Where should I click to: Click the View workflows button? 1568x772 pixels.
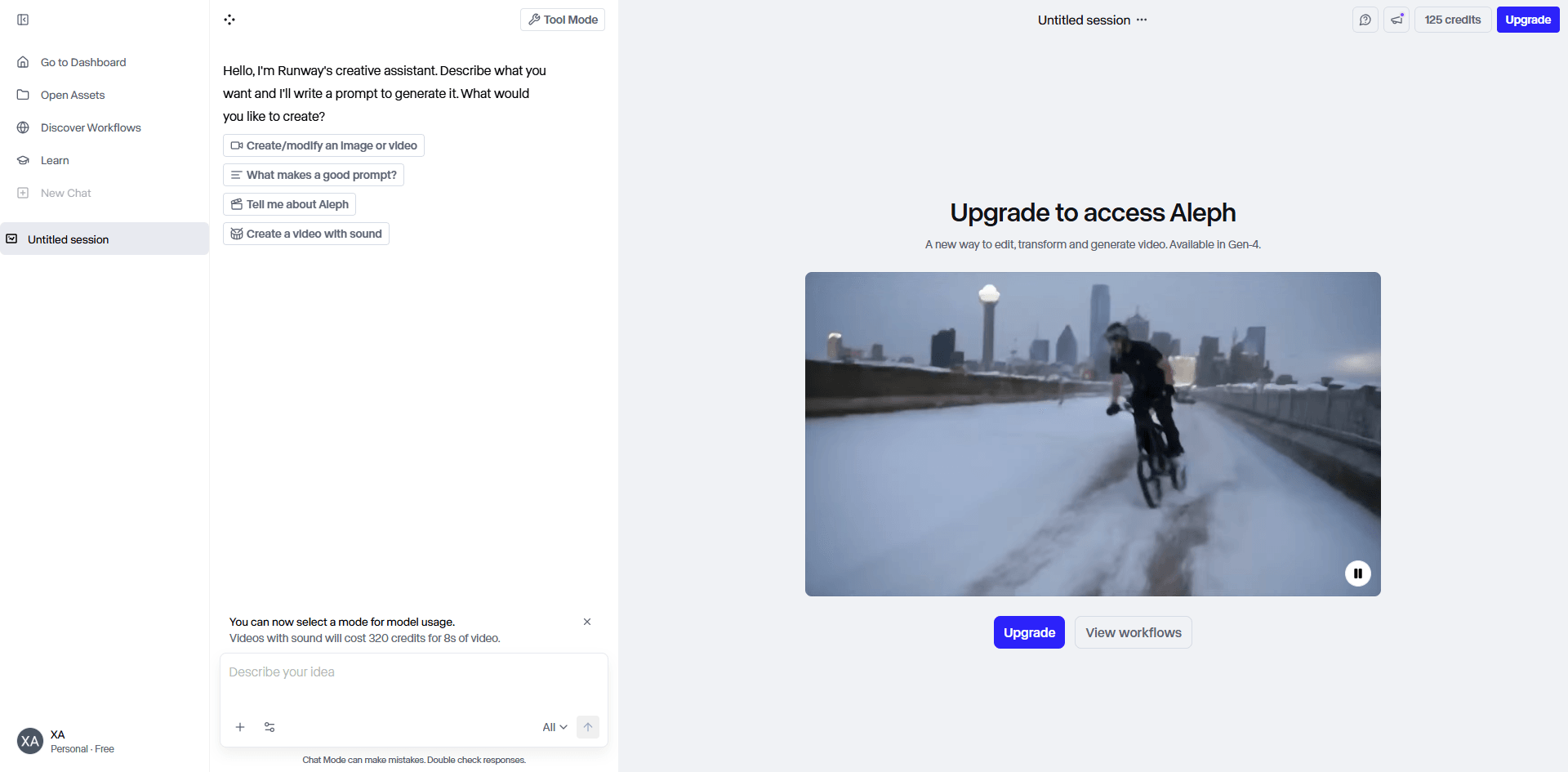(1133, 632)
